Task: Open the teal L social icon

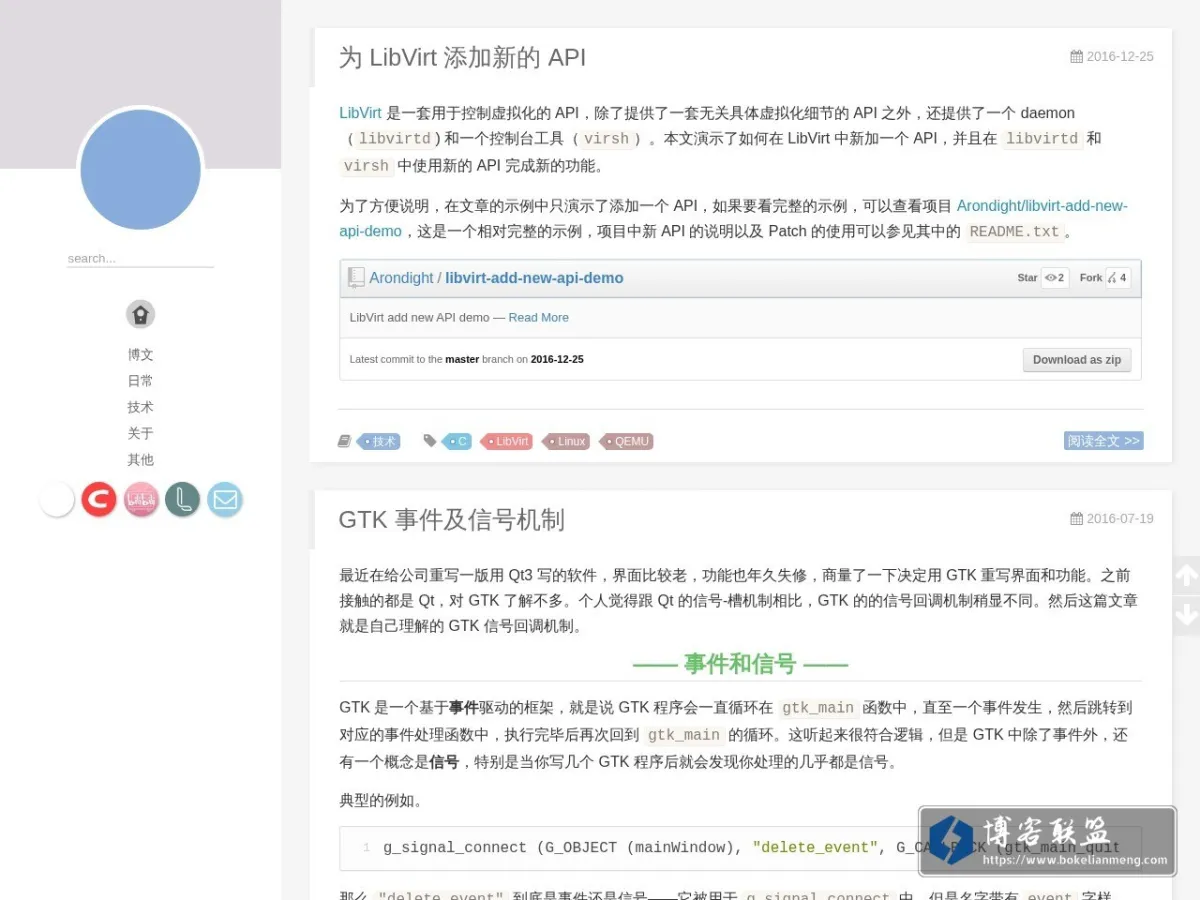Action: pyautogui.click(x=183, y=499)
